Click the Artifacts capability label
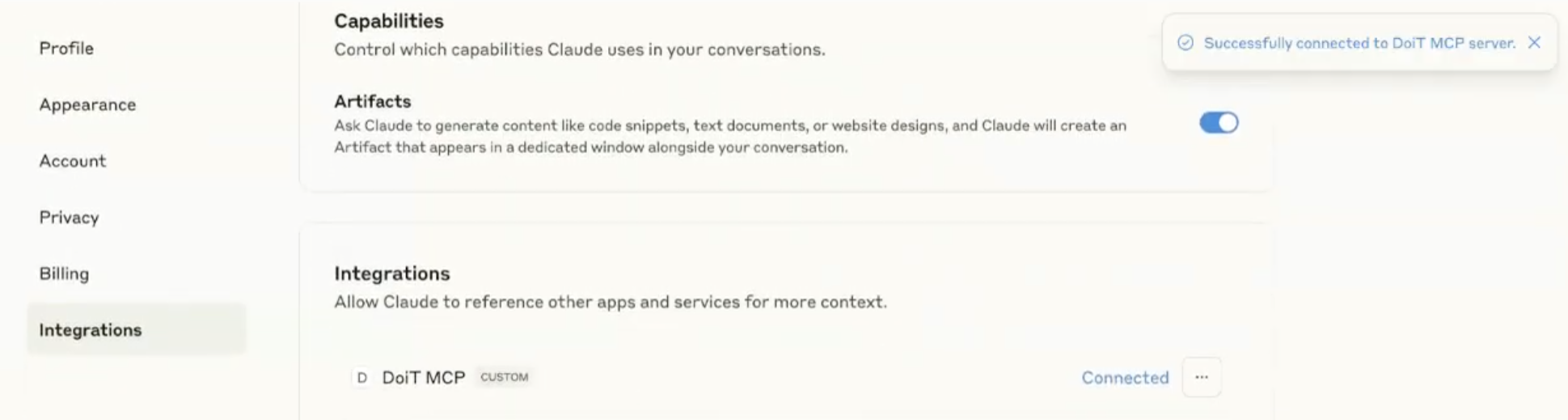 pos(373,101)
